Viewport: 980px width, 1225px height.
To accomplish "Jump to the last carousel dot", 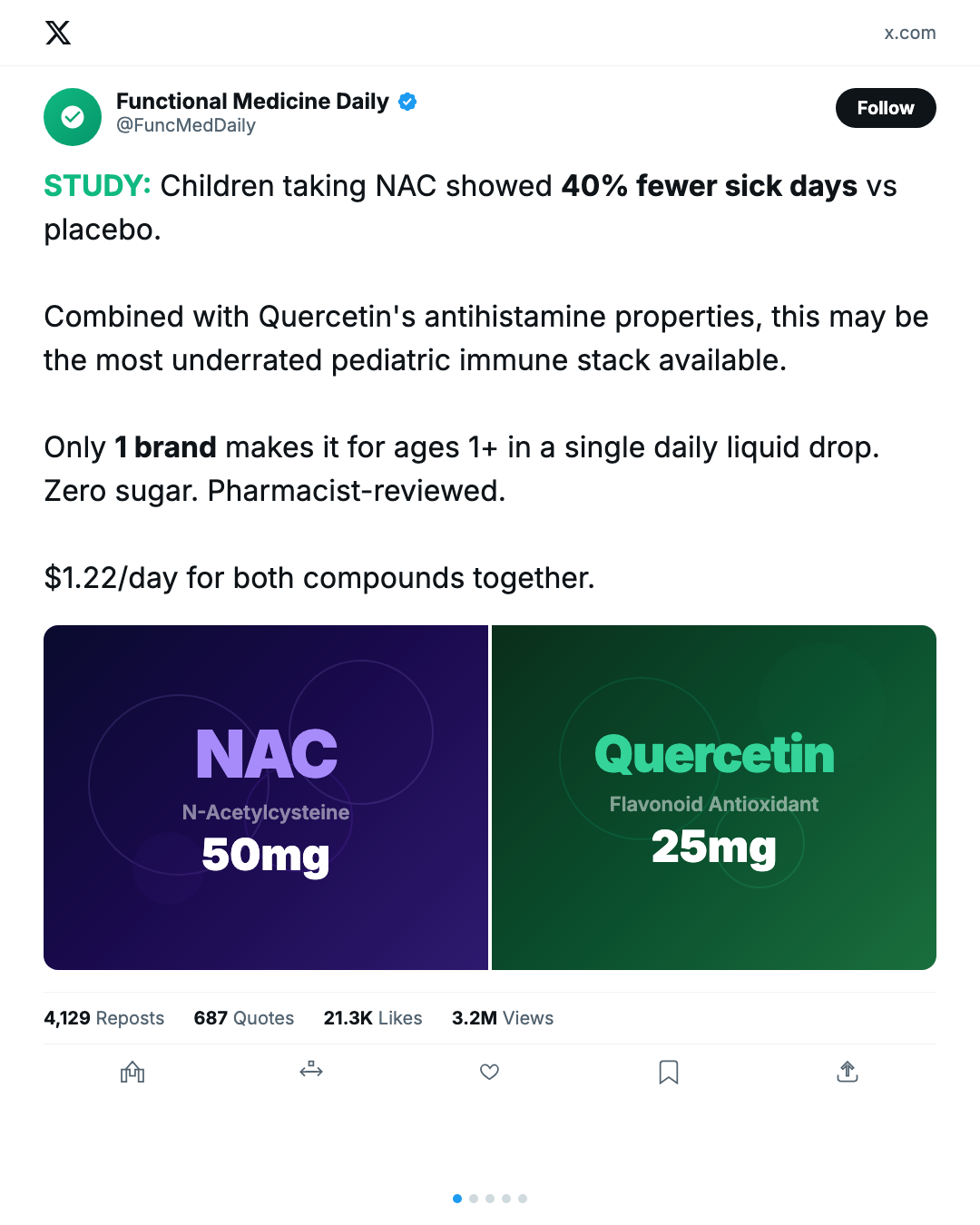I will point(523,1199).
